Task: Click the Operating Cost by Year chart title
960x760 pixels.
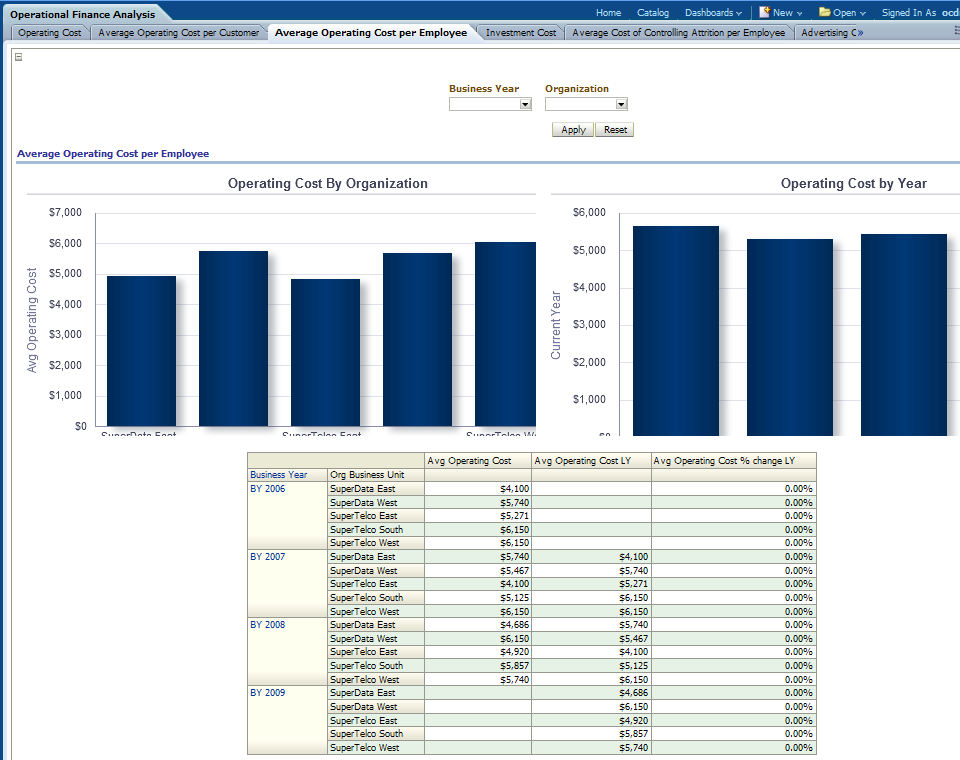Action: pyautogui.click(x=853, y=183)
